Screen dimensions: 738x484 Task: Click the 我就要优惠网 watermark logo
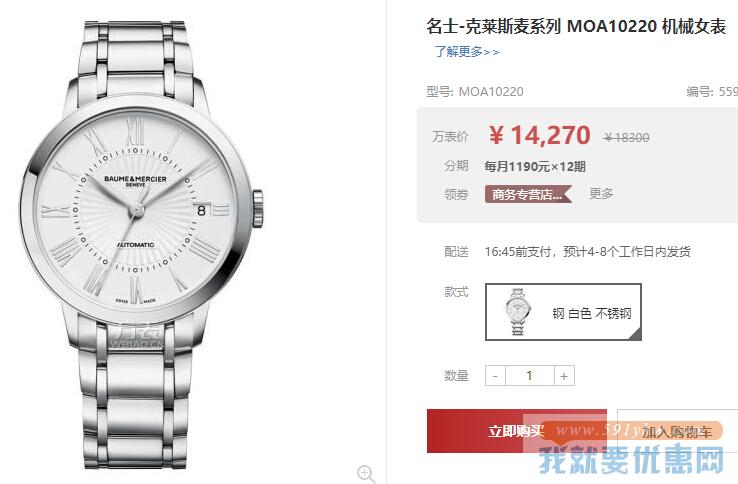click(x=631, y=459)
